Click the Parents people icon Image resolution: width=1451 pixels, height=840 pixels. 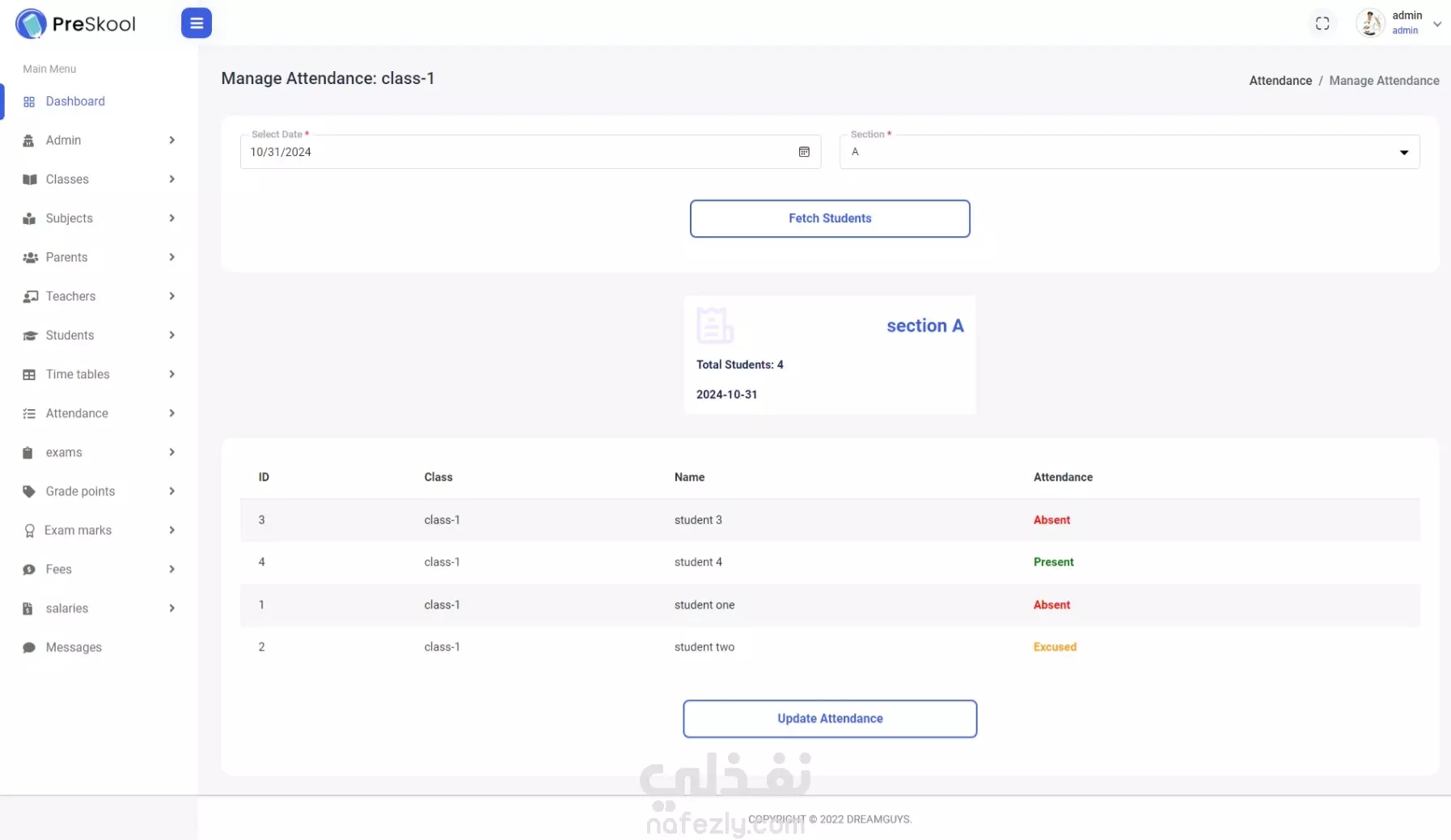click(30, 257)
